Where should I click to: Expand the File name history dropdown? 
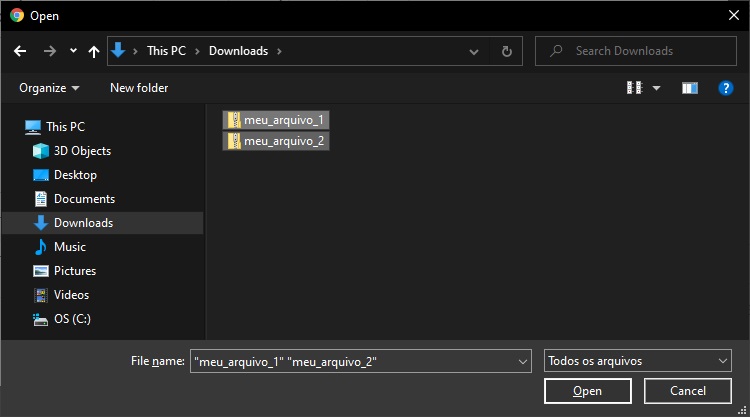click(x=523, y=362)
